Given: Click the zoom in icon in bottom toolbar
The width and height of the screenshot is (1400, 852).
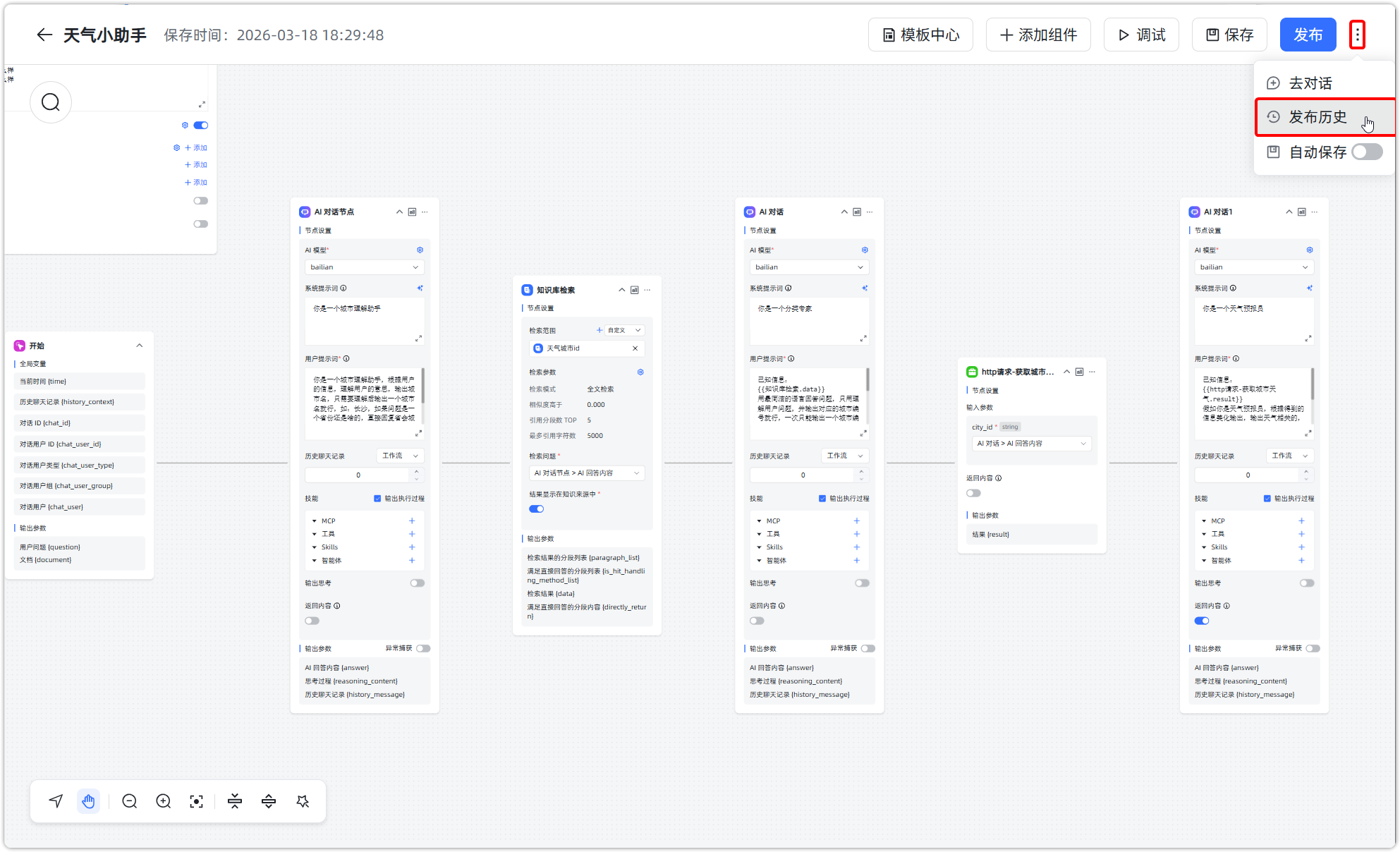Looking at the screenshot, I should pyautogui.click(x=163, y=801).
